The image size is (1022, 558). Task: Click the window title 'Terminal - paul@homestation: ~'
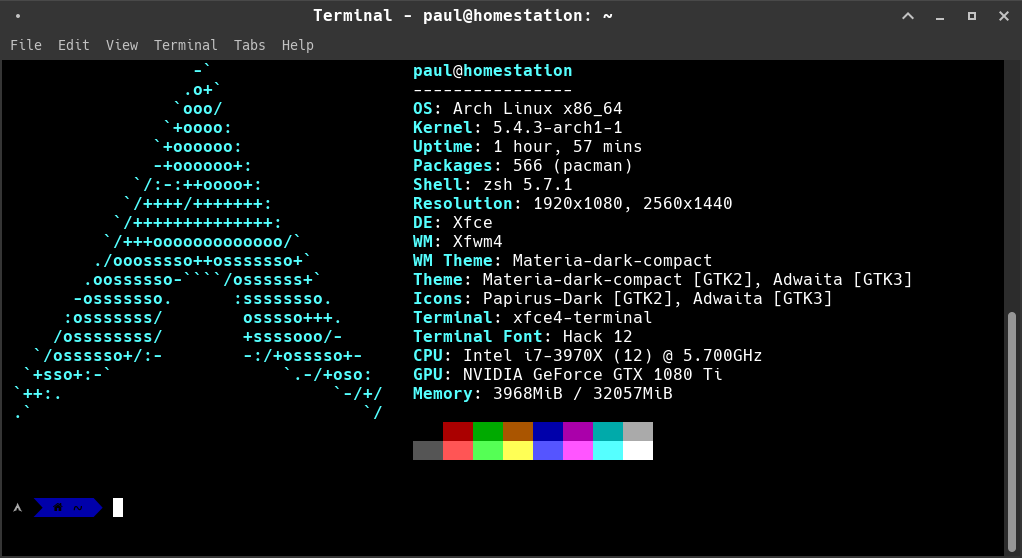pos(463,16)
